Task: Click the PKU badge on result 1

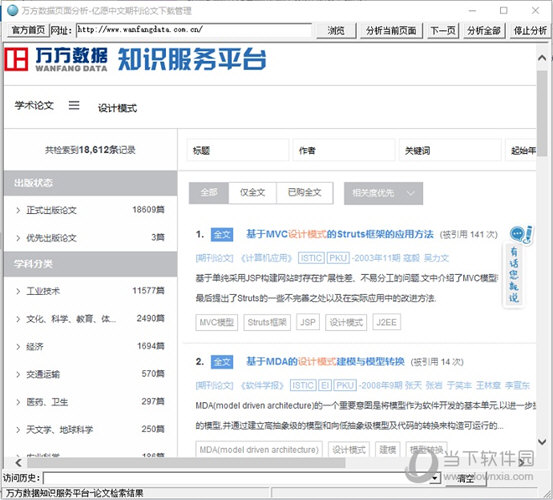Action: click(x=338, y=258)
